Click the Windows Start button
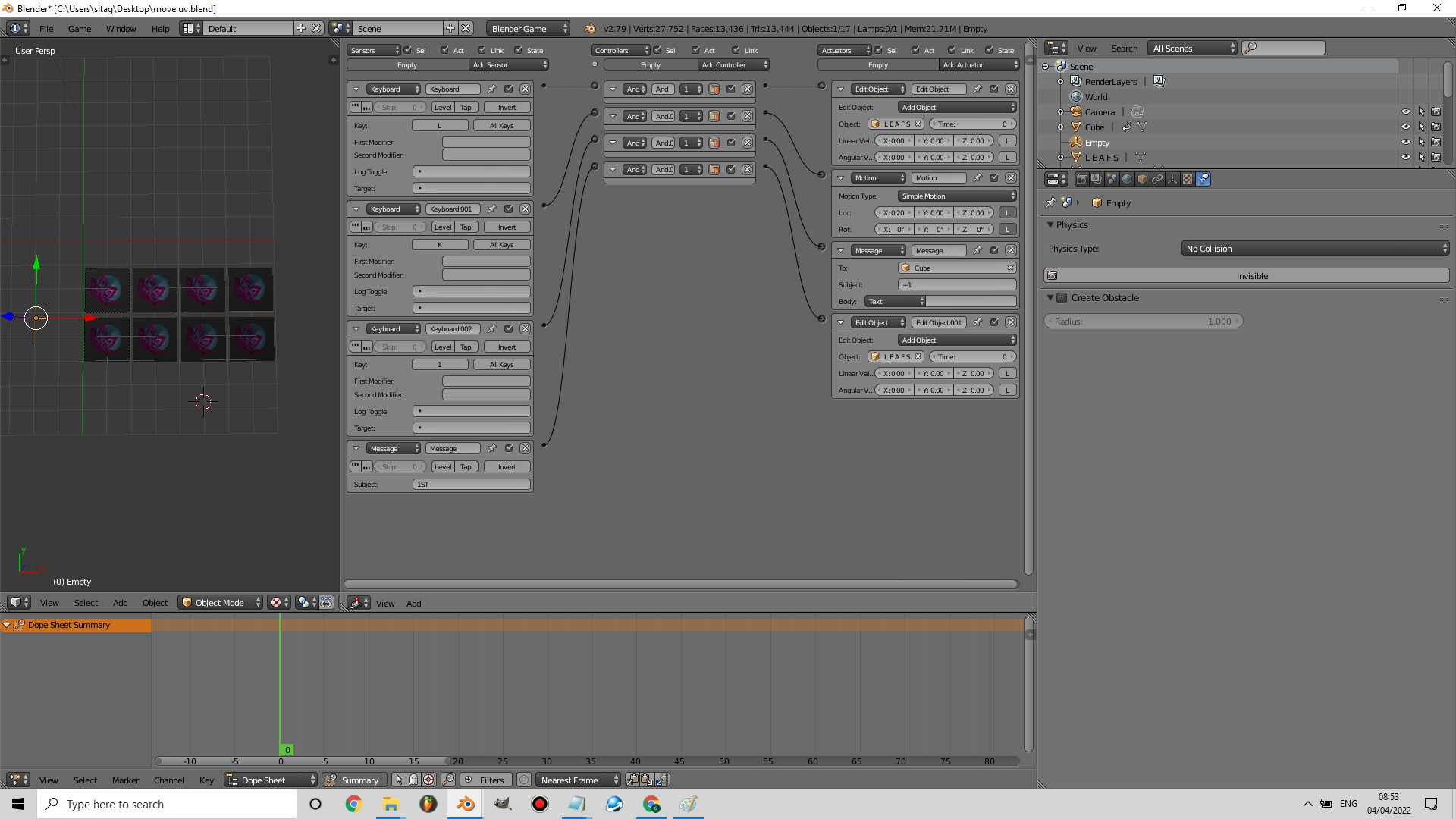 (x=18, y=804)
